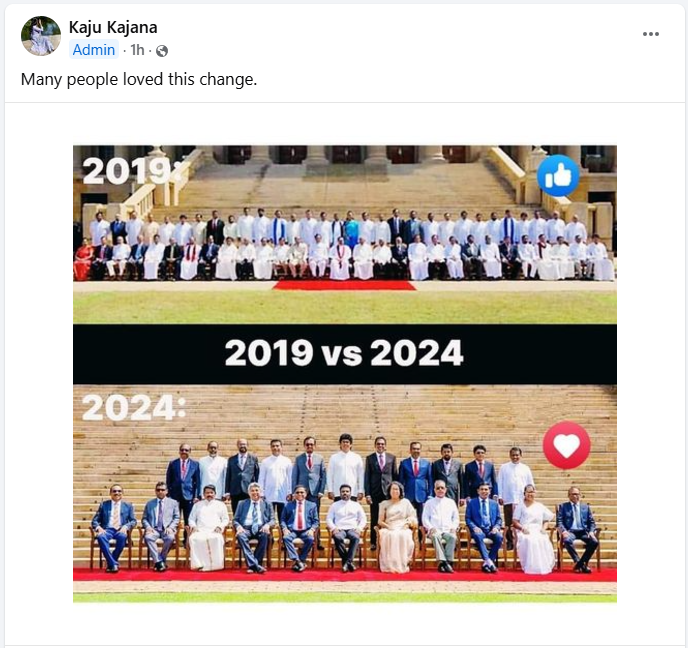Click the globe public privacy icon

tap(162, 51)
